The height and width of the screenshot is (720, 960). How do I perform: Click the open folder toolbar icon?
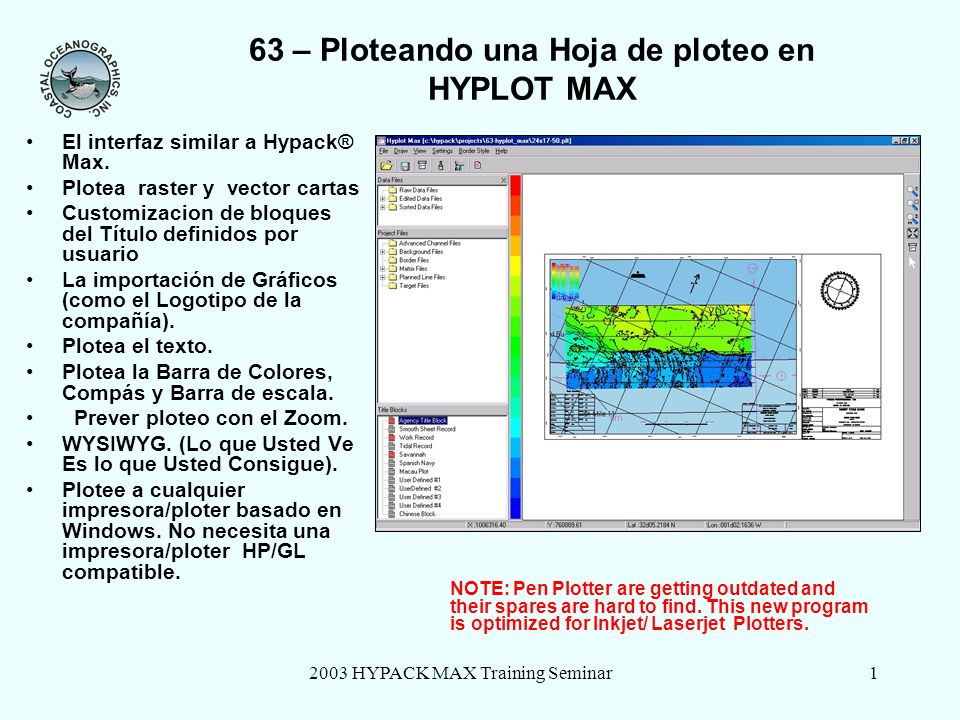(x=386, y=165)
